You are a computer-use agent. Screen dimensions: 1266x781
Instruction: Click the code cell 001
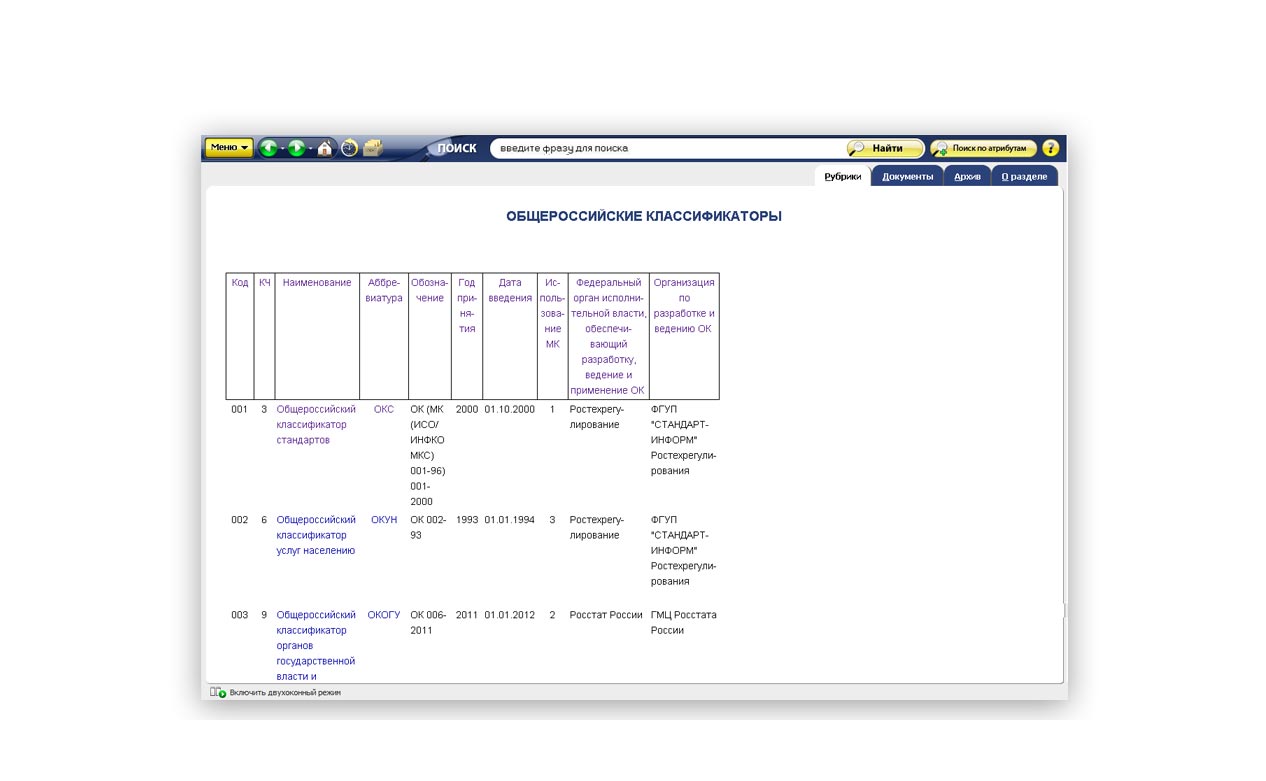(239, 409)
